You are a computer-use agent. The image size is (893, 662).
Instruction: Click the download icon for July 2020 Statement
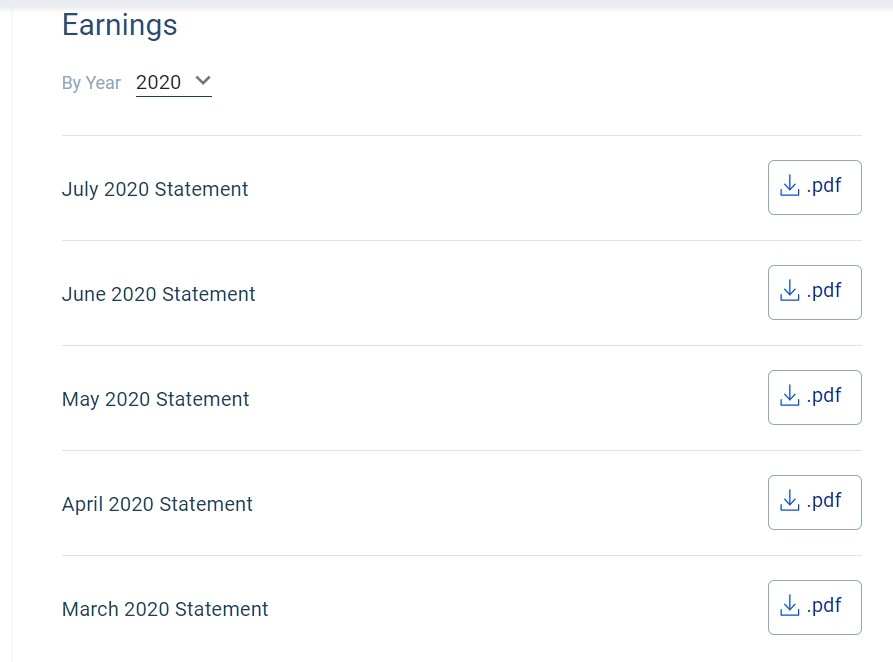coord(789,186)
